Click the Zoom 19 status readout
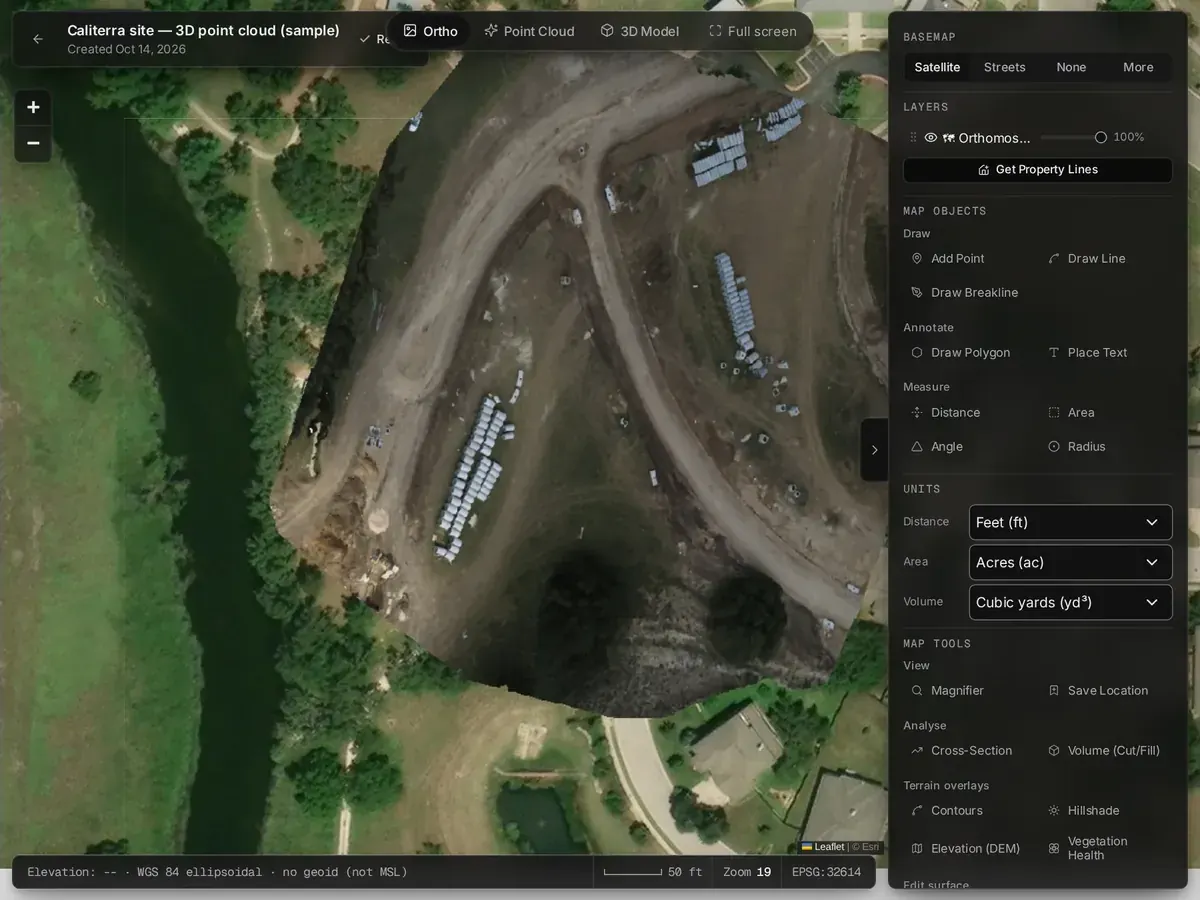Image resolution: width=1200 pixels, height=900 pixels. pos(747,872)
